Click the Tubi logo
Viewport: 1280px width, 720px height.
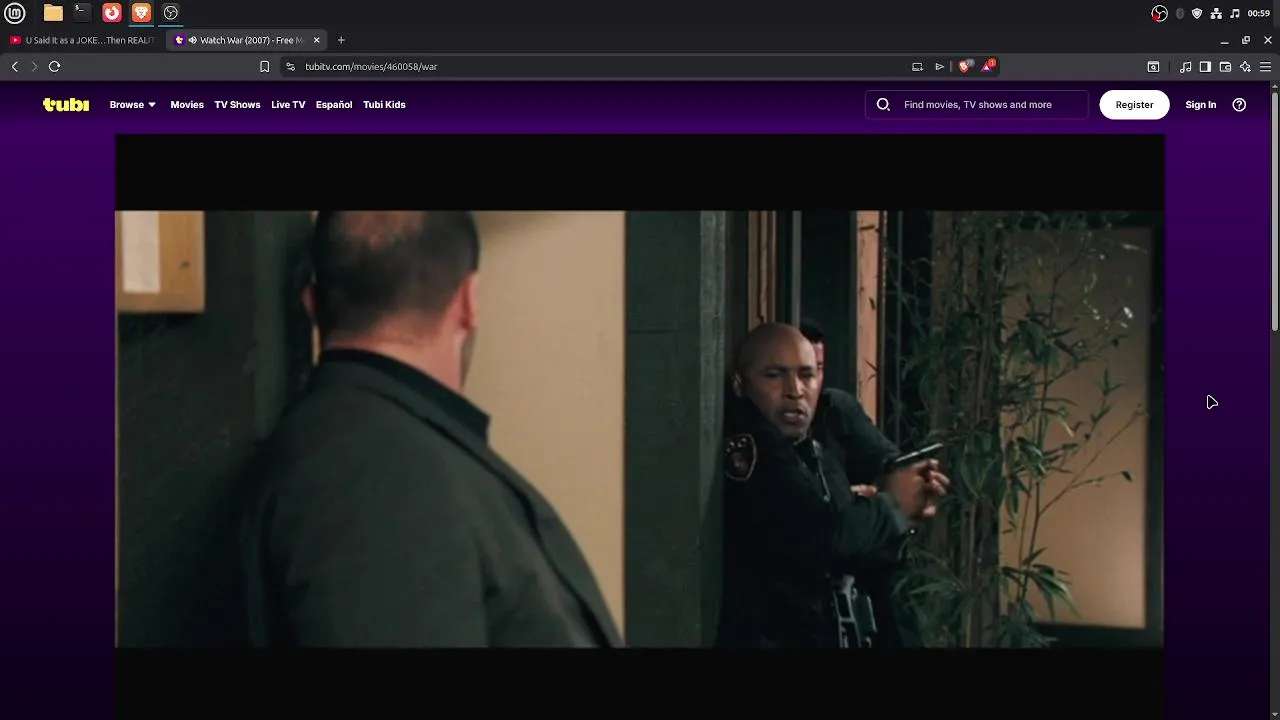pyautogui.click(x=66, y=104)
